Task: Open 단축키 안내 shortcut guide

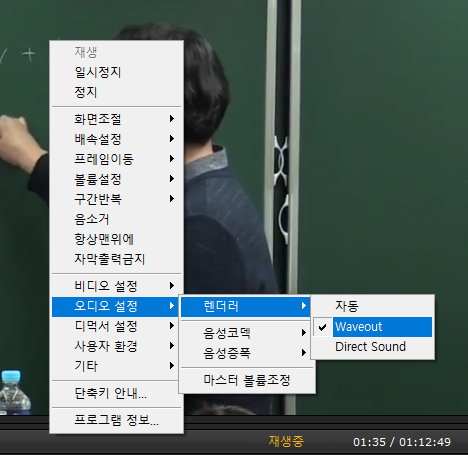Action: click(116, 393)
